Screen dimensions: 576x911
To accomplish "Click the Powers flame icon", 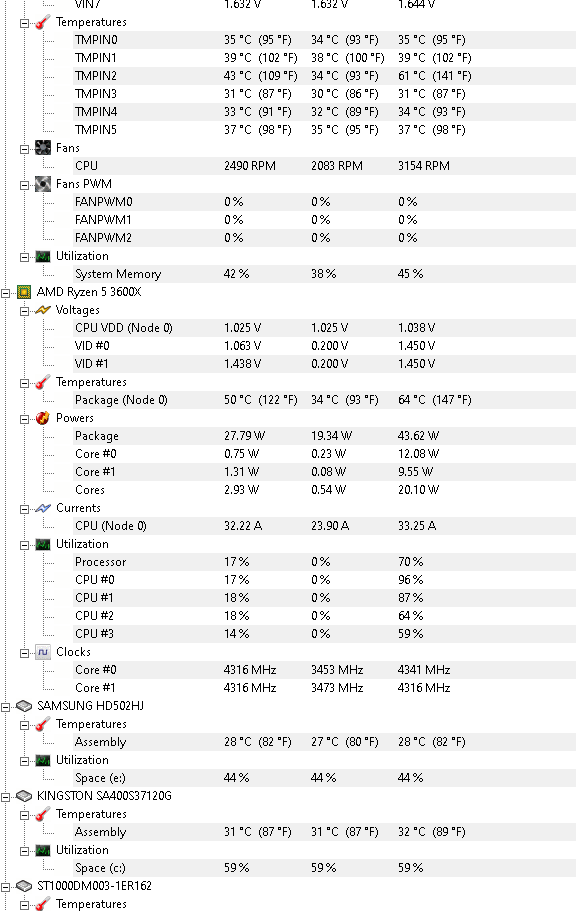I will coord(43,418).
